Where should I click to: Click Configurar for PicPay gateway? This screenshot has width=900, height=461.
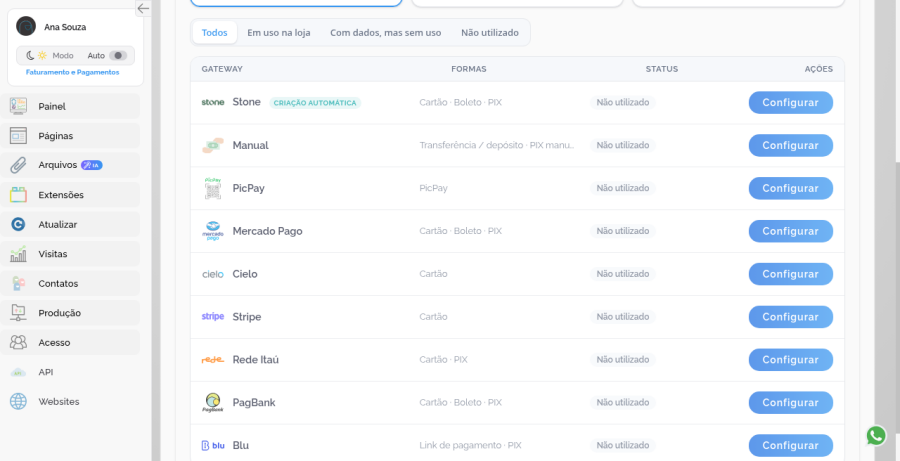(x=790, y=188)
